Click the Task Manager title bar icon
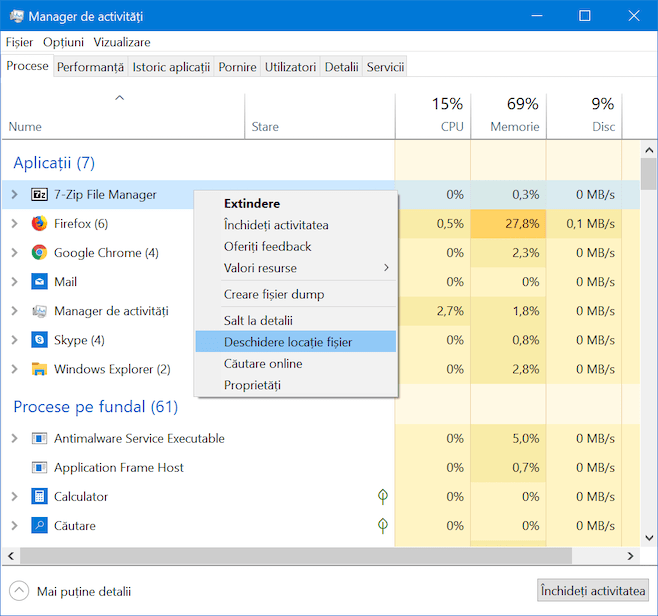The width and height of the screenshot is (658, 616). pos(16,16)
